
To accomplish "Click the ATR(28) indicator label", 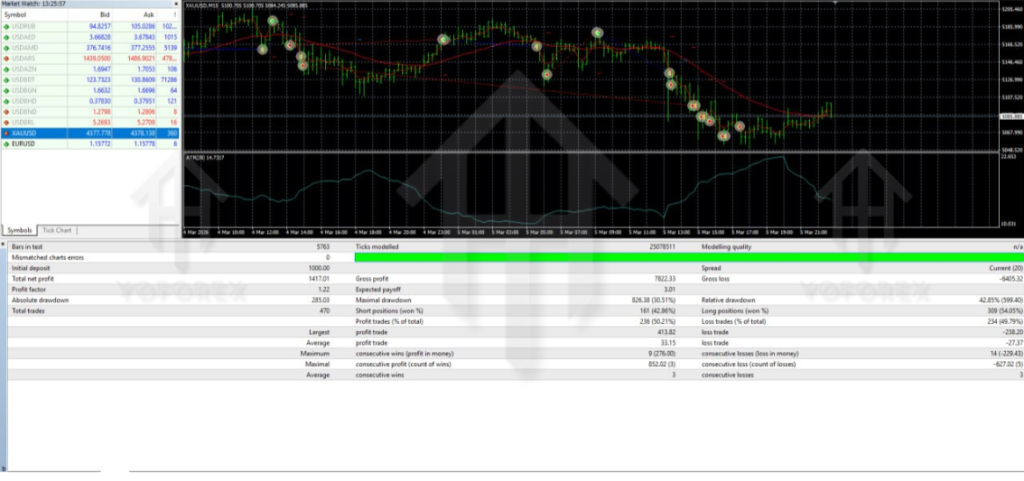I will (205, 157).
